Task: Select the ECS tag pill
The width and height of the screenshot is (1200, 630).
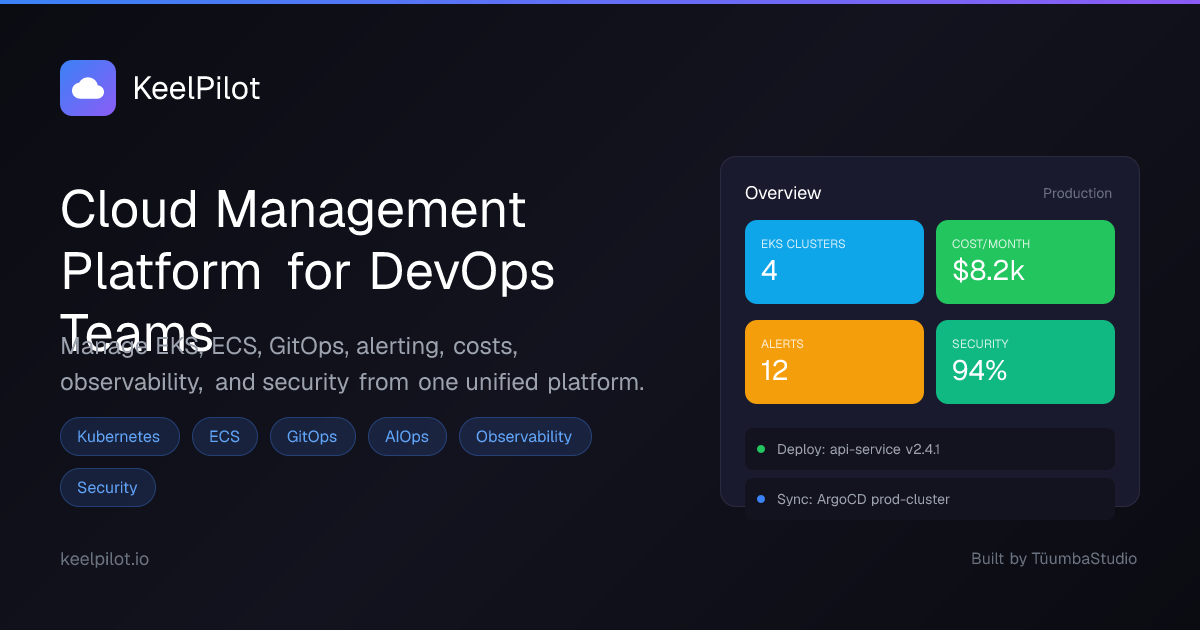Action: point(225,437)
